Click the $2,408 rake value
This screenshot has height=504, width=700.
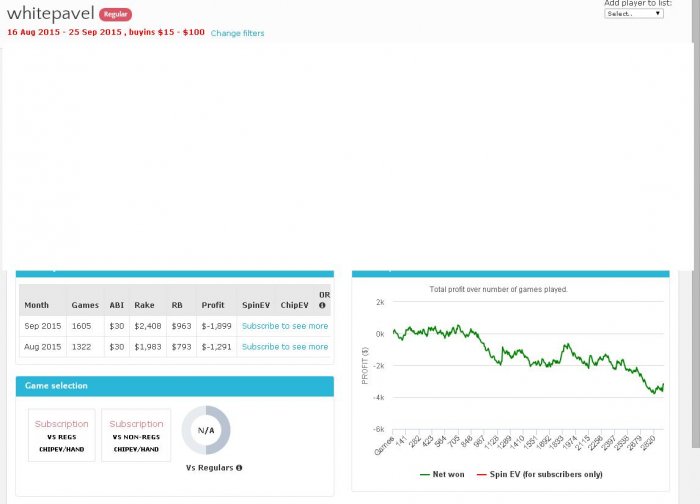148,326
